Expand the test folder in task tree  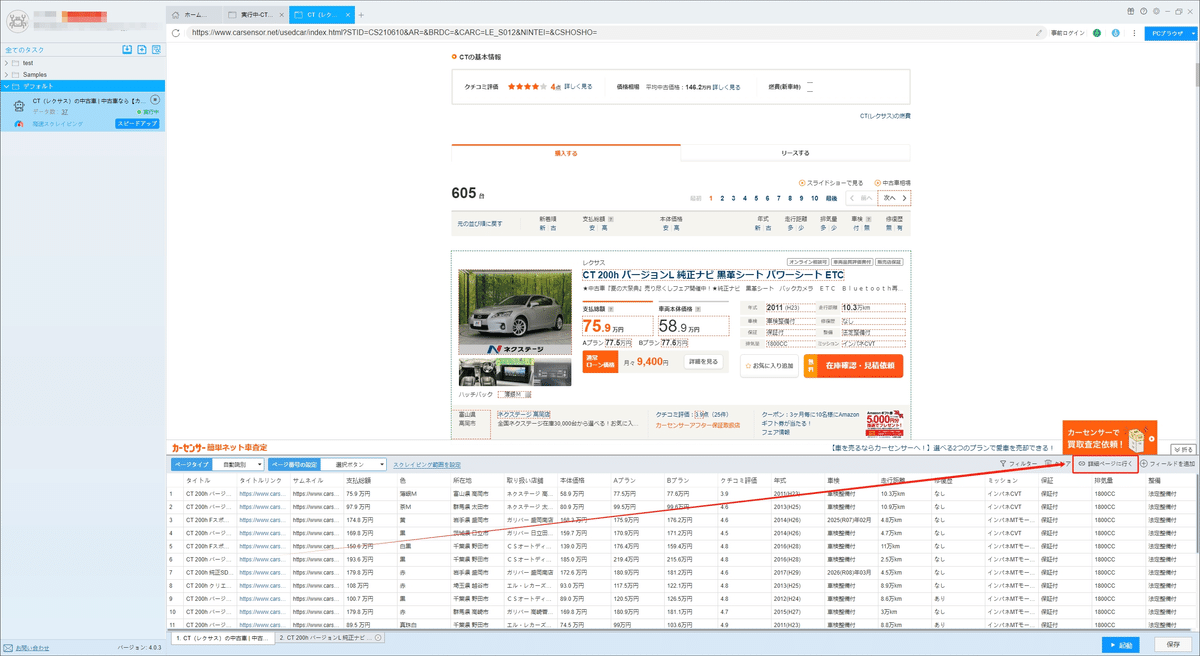pos(6,63)
